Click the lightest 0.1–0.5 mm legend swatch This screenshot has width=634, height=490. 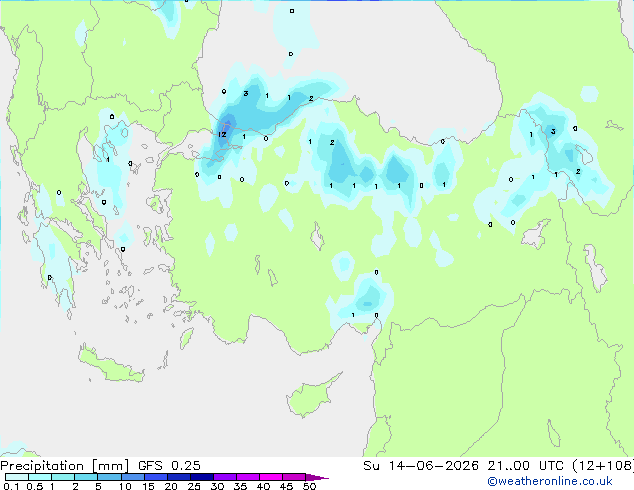point(17,477)
